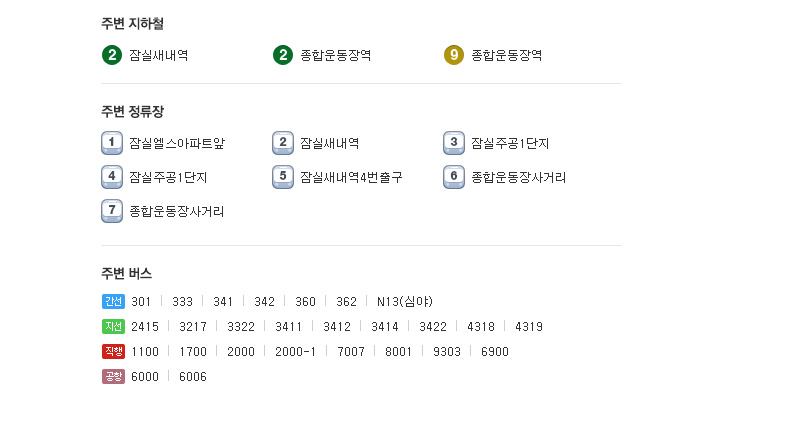Click the 공항 airport bus badge
Screen dimensions: 800x422
(x=113, y=377)
